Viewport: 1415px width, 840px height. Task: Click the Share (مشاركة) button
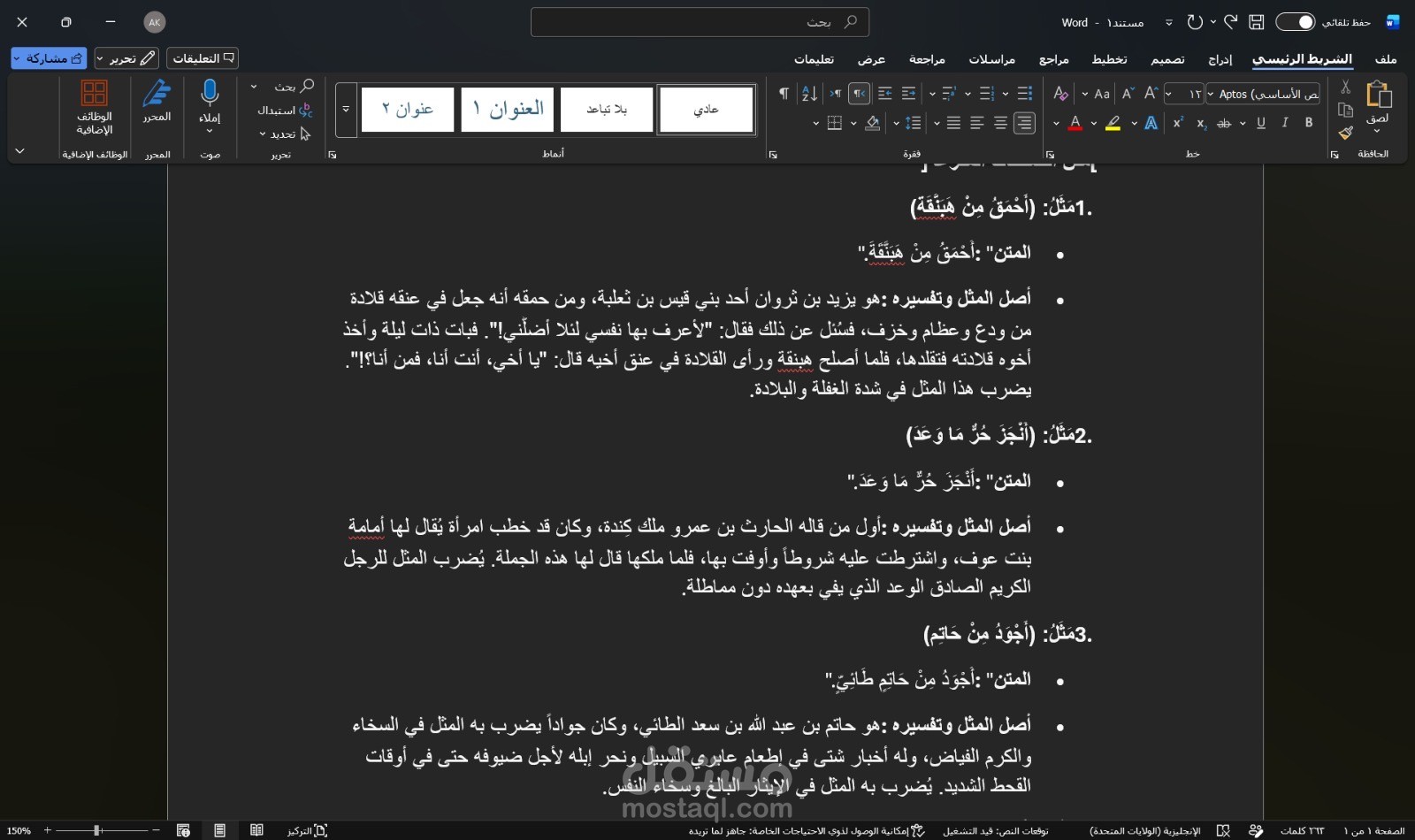point(49,58)
